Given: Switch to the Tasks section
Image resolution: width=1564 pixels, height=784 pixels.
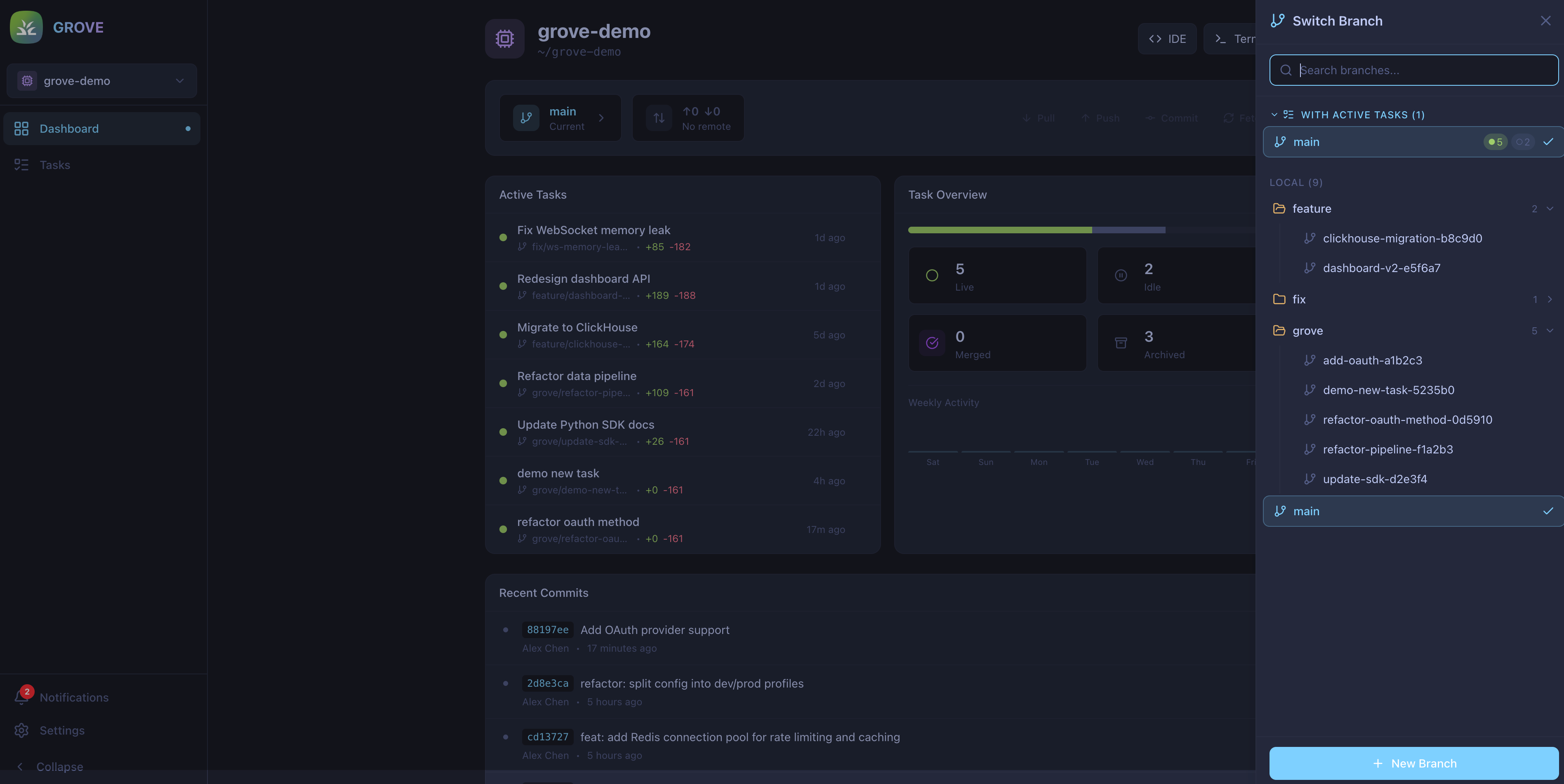Looking at the screenshot, I should (54, 164).
